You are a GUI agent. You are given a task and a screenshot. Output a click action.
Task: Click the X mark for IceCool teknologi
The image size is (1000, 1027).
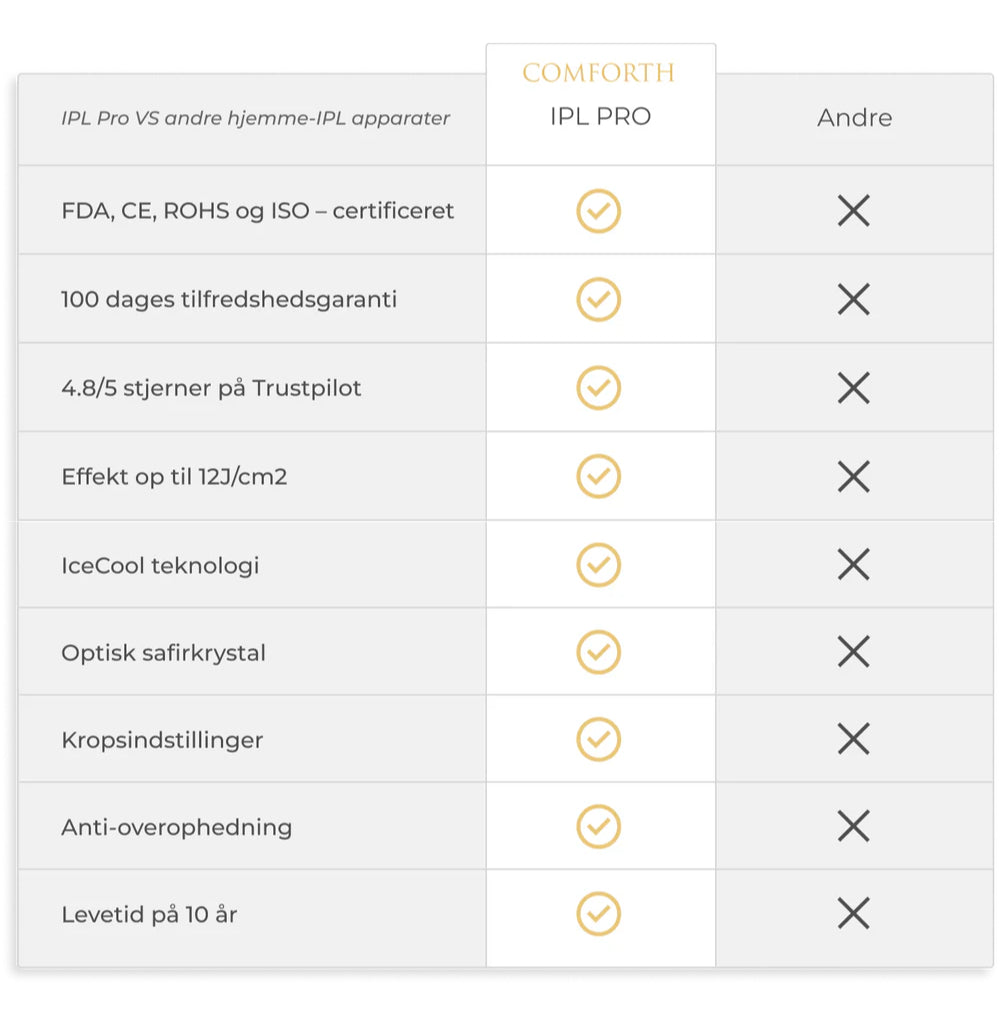(853, 565)
